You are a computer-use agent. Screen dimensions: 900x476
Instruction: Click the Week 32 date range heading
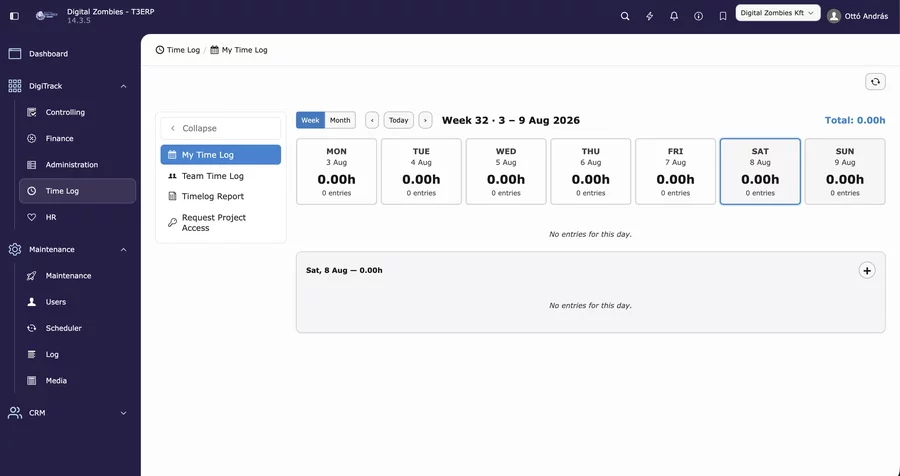click(510, 120)
